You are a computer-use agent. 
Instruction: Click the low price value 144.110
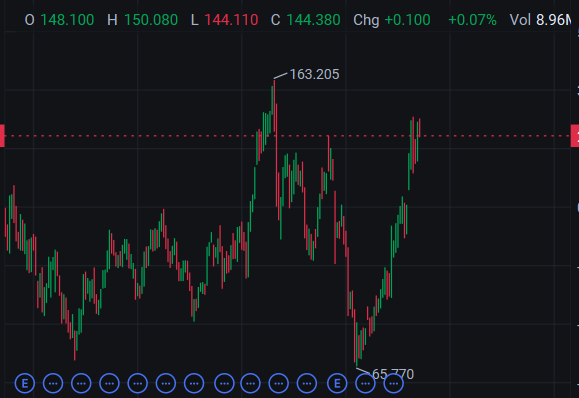[231, 20]
